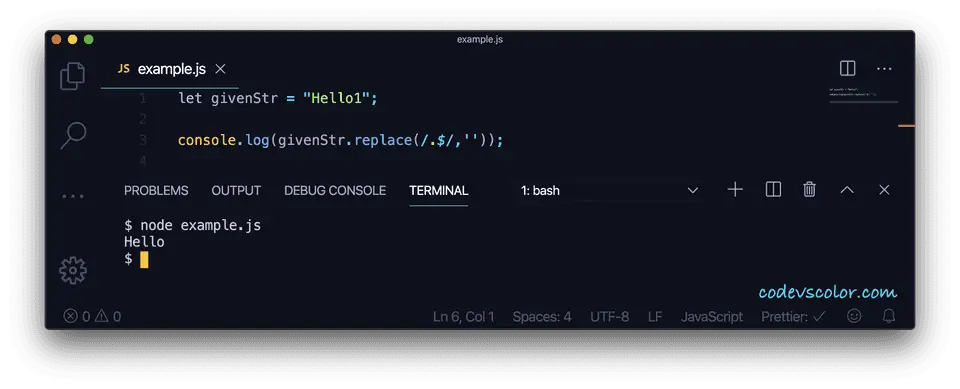Change end of line sequence LF
The image size is (960, 389).
coord(655,317)
